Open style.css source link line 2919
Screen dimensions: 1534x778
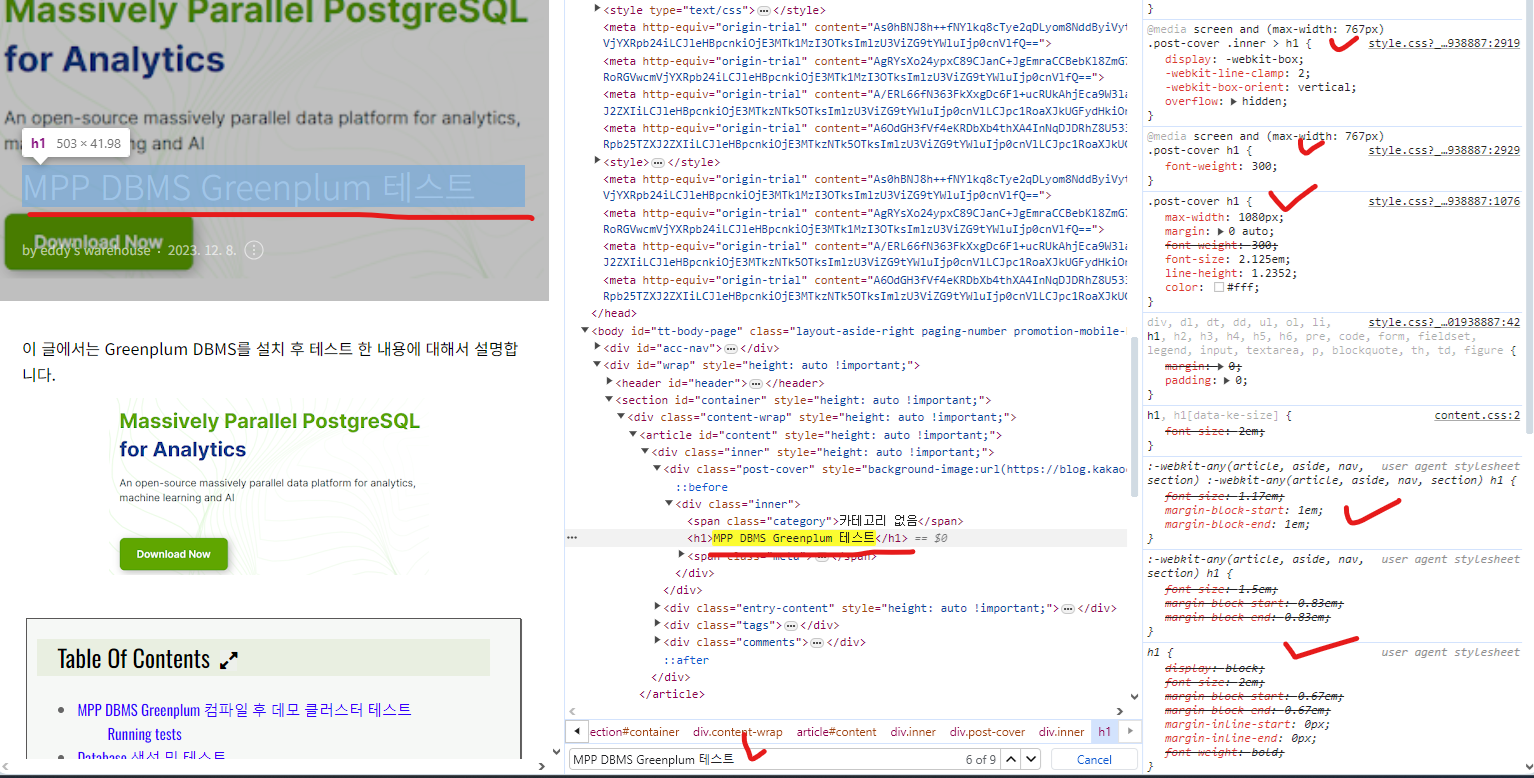(1444, 43)
